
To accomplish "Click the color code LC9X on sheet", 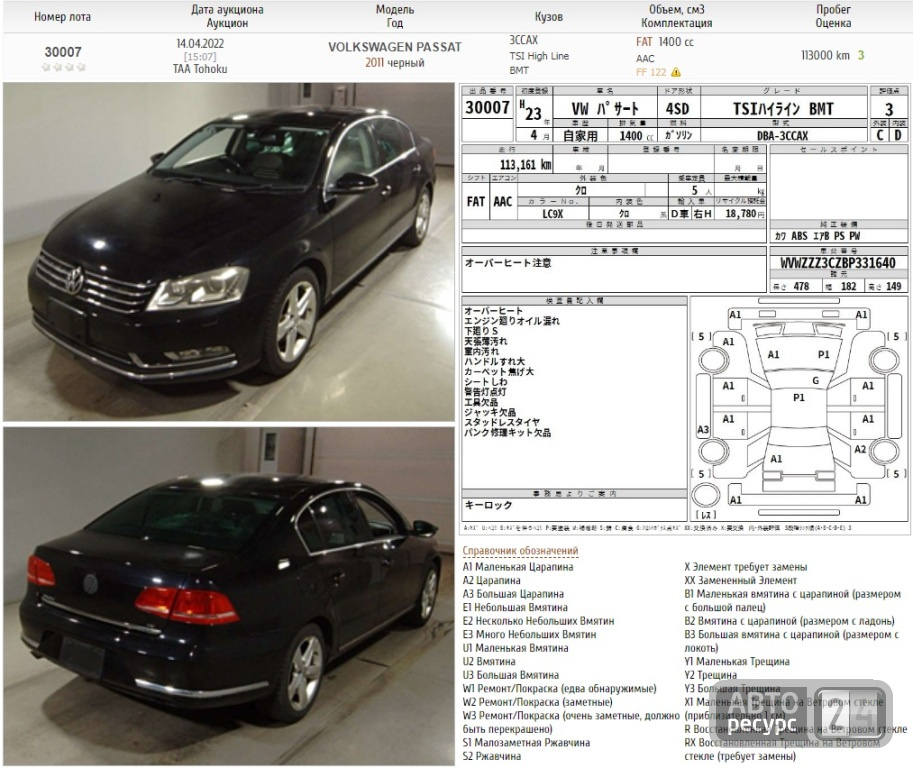I will 553,214.
